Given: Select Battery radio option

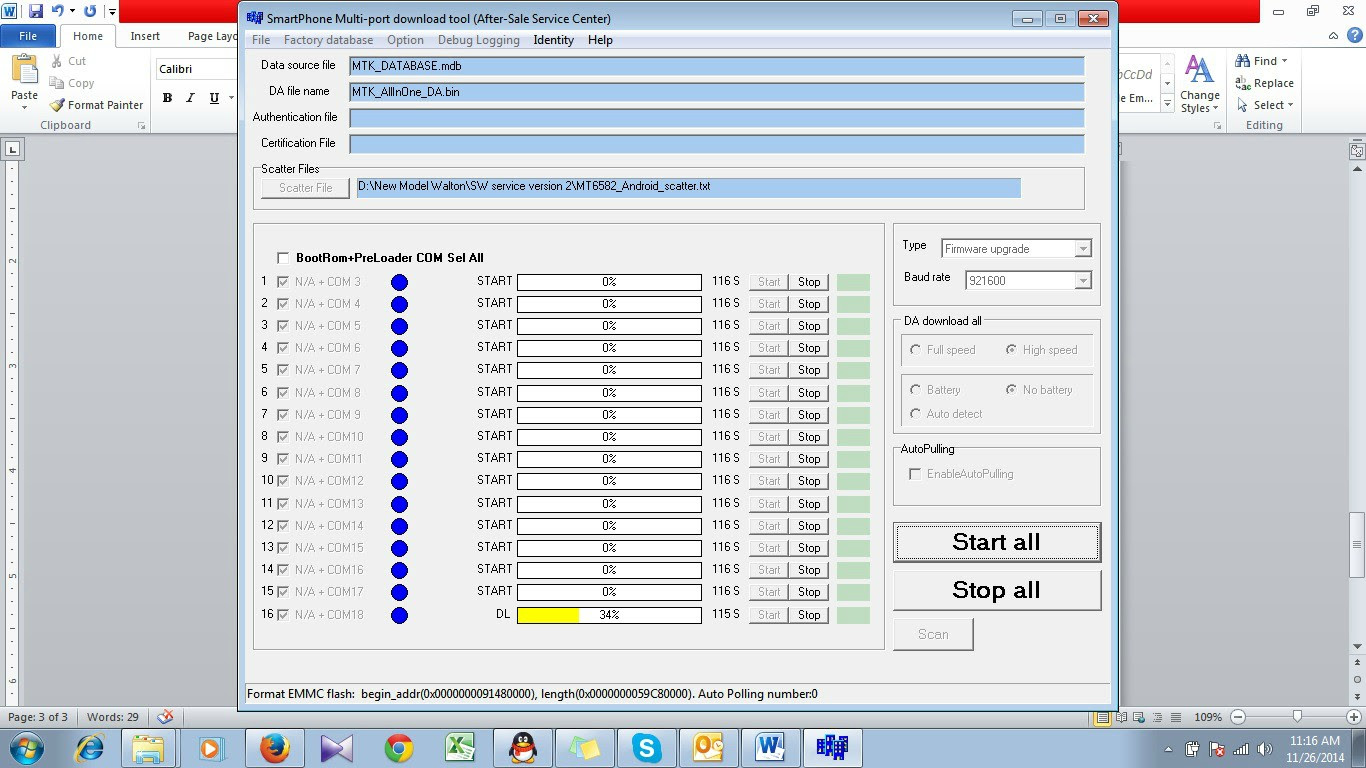Looking at the screenshot, I should [x=915, y=390].
